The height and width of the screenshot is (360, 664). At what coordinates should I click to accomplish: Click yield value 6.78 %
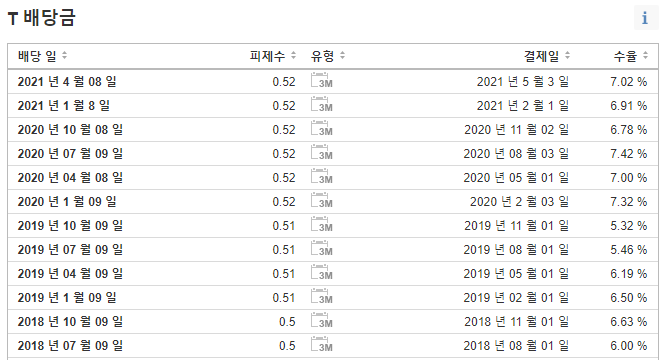pos(629,130)
